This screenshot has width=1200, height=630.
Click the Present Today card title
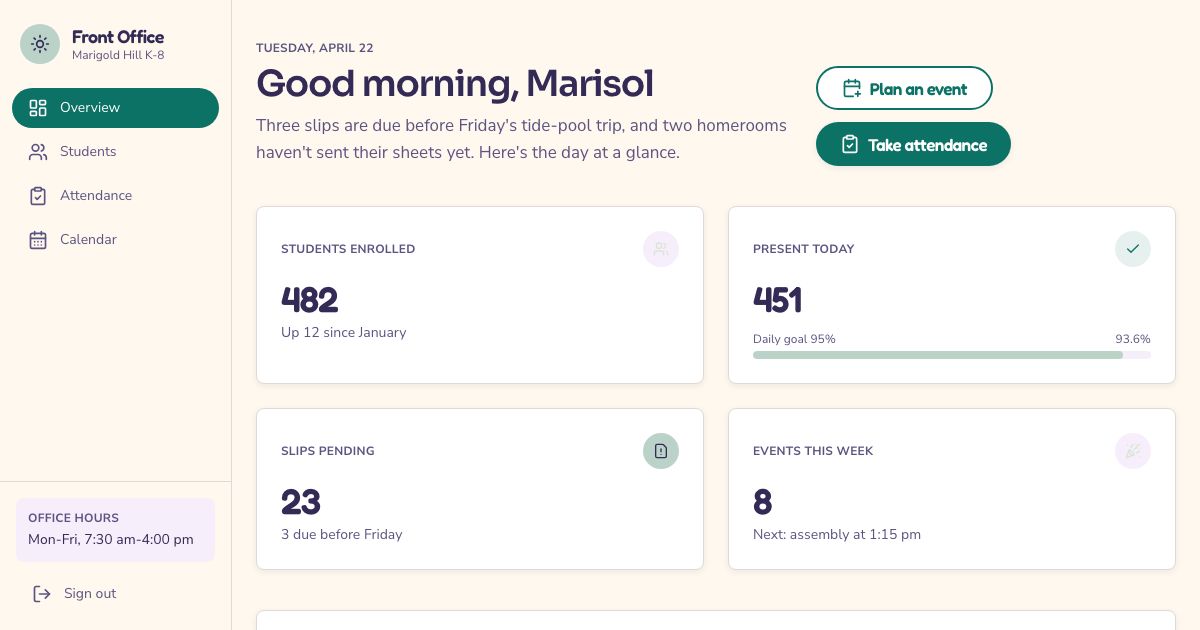[804, 249]
